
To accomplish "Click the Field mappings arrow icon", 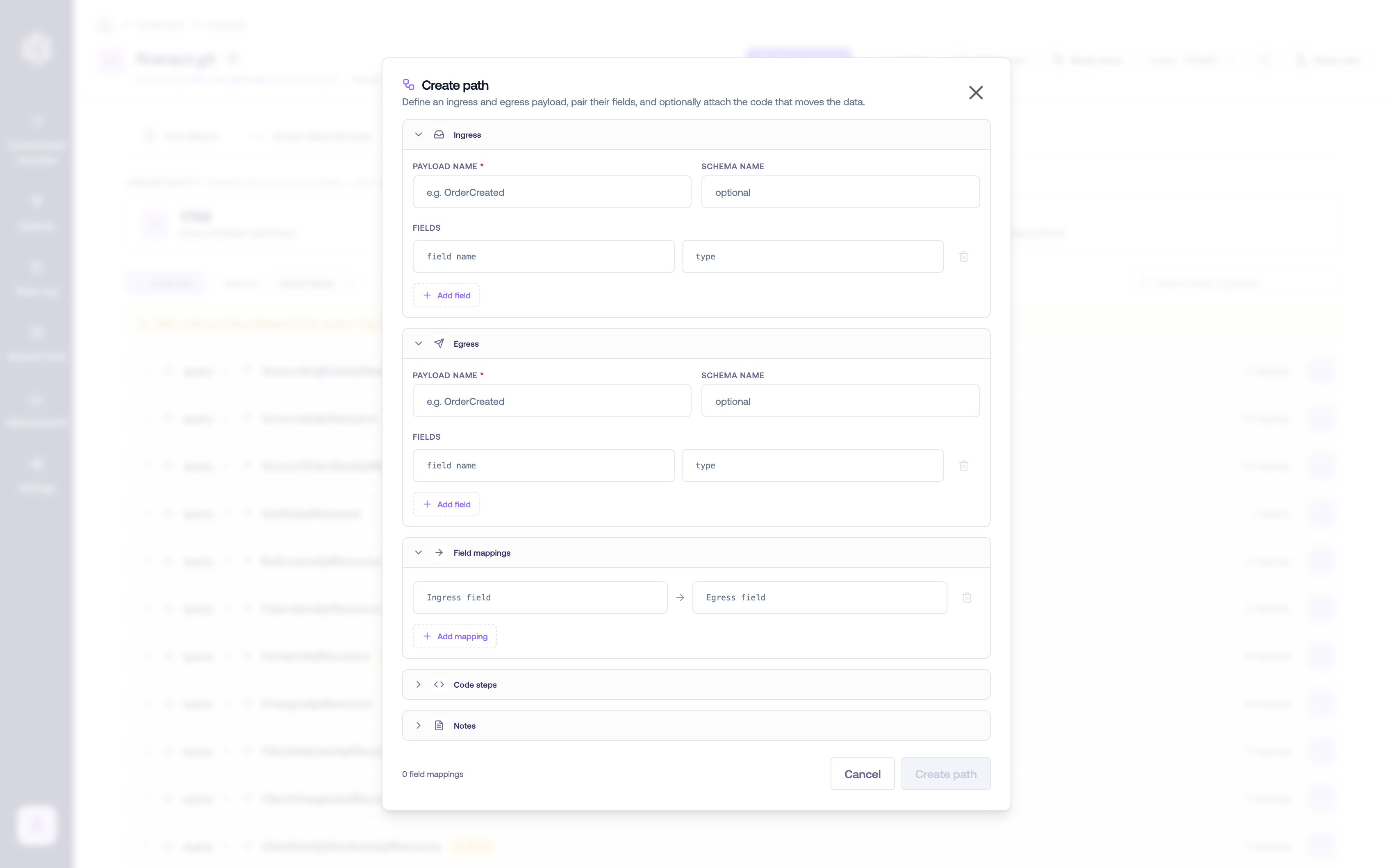I will 439,552.
